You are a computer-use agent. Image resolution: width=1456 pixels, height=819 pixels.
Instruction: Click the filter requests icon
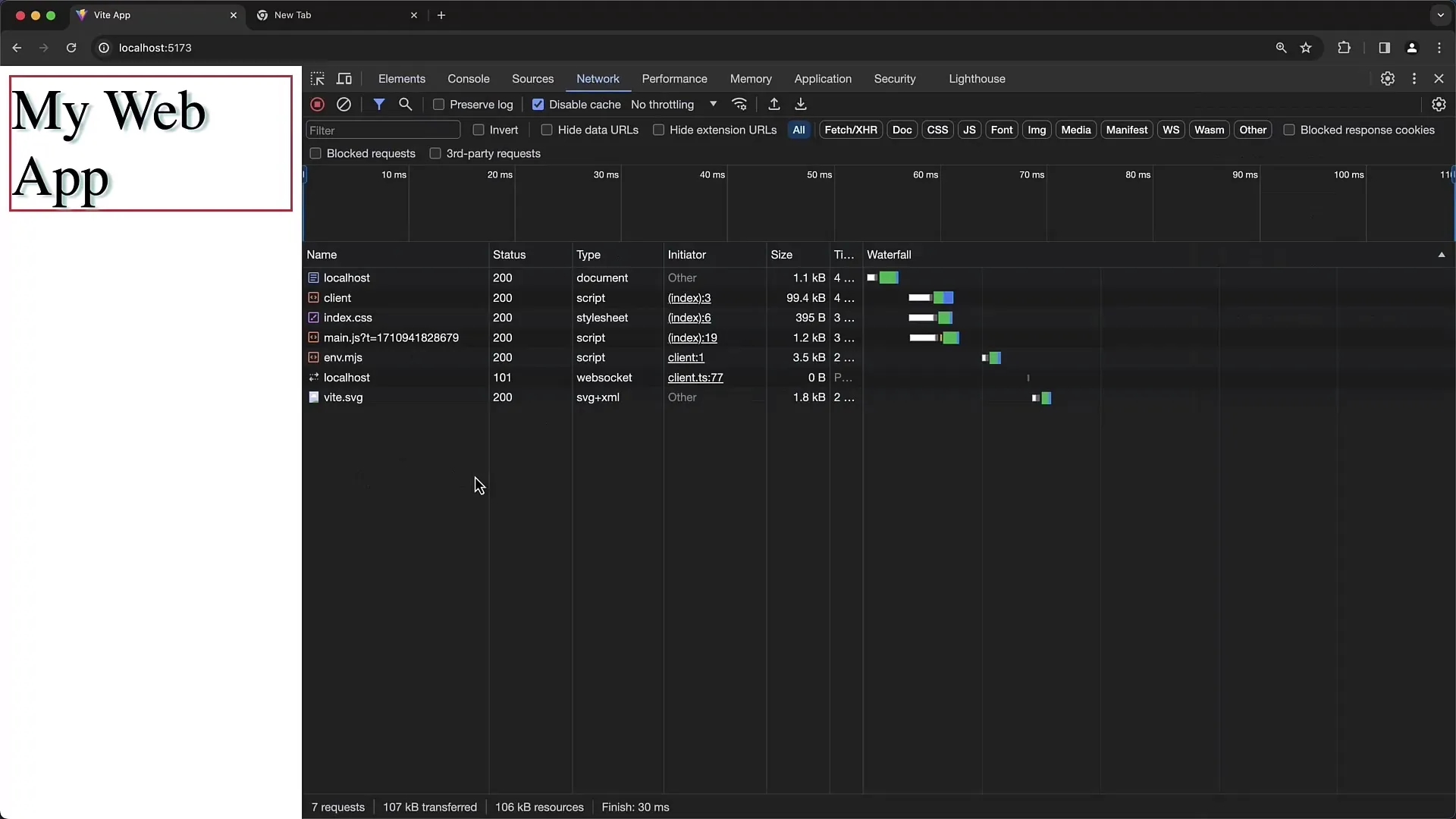coord(378,104)
